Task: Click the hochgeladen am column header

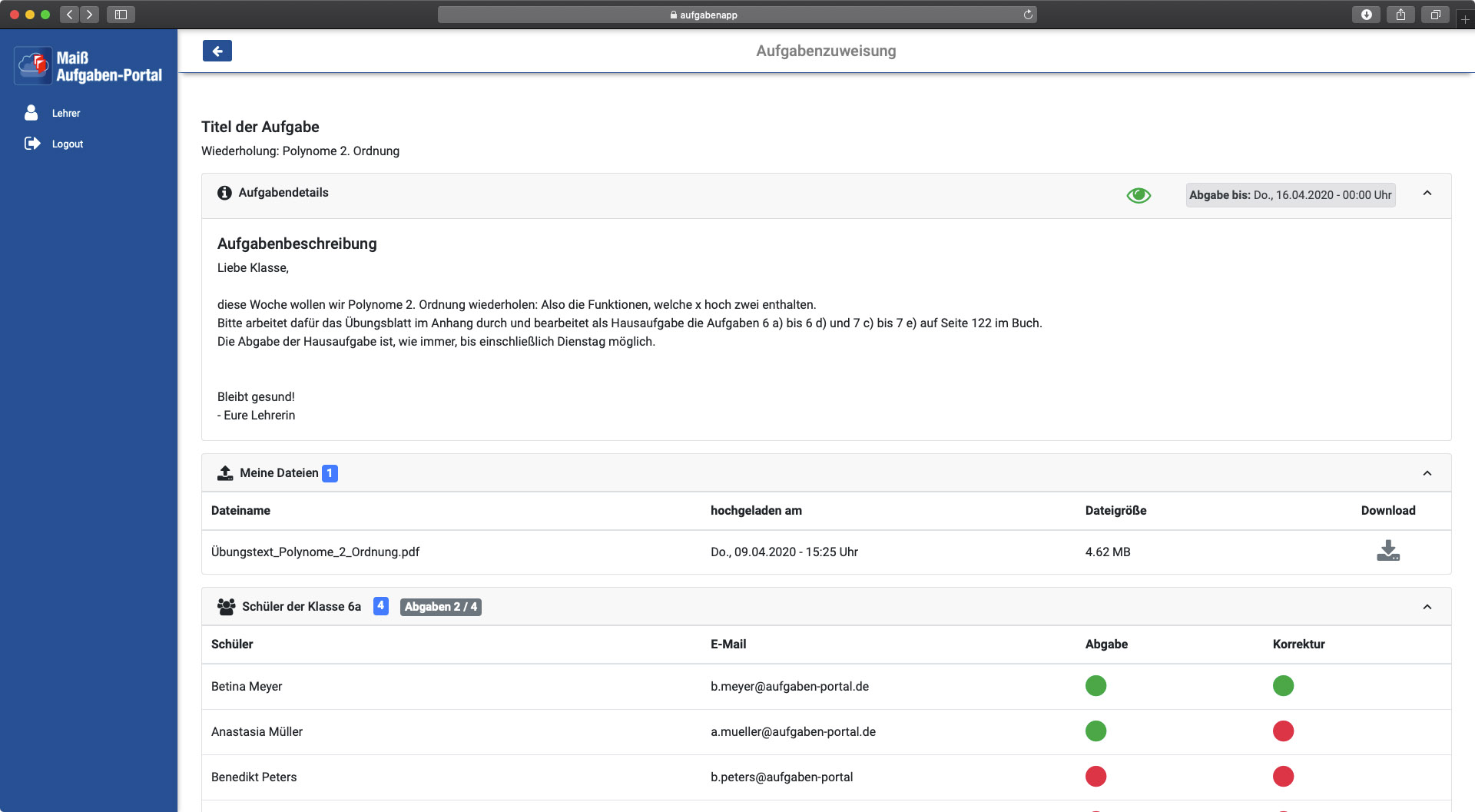Action: pos(756,510)
